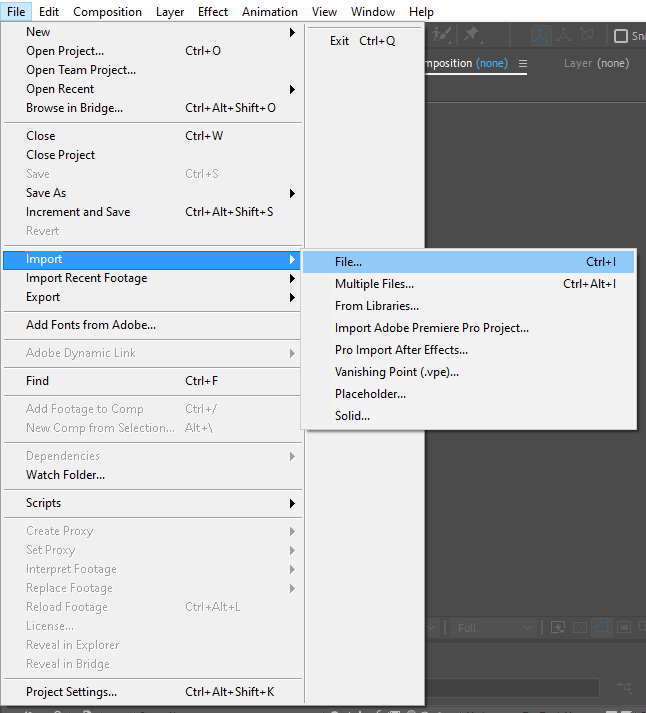Click the Region of Interest icon
Viewport: 646px width, 713px height.
tap(625, 628)
